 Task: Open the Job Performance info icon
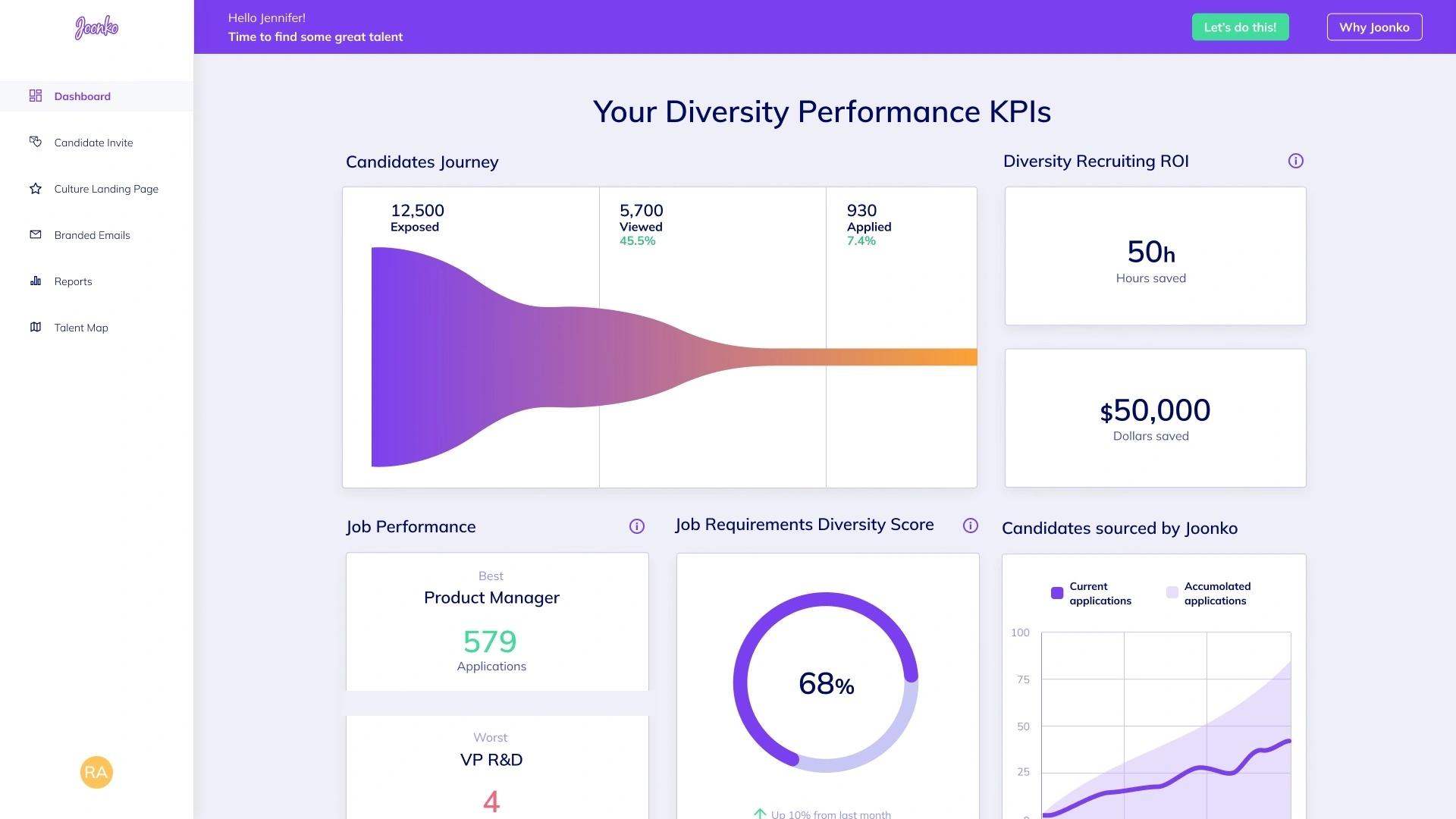coord(636,526)
